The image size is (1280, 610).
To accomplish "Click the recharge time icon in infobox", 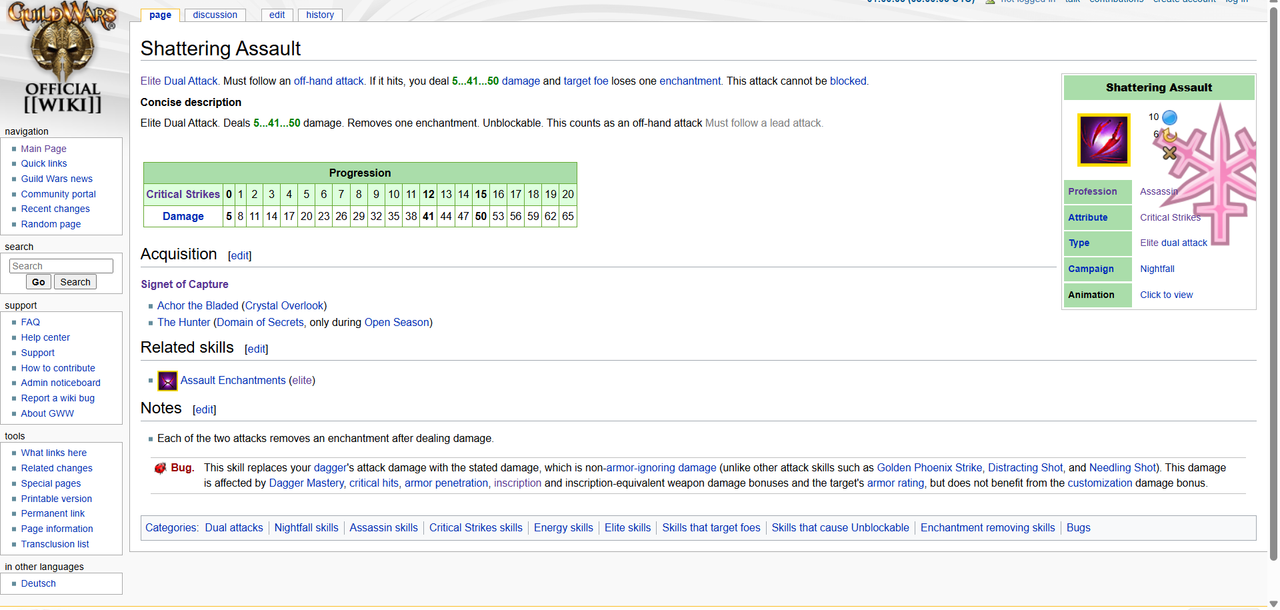I will [1169, 135].
